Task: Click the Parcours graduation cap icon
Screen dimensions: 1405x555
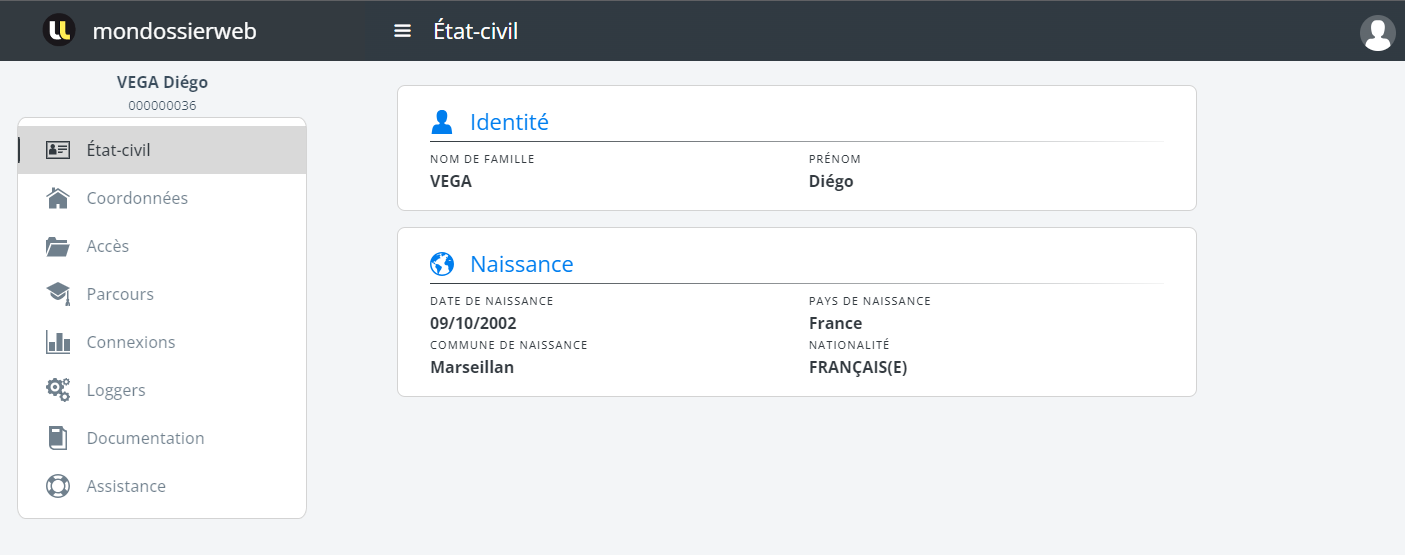Action: pos(58,294)
